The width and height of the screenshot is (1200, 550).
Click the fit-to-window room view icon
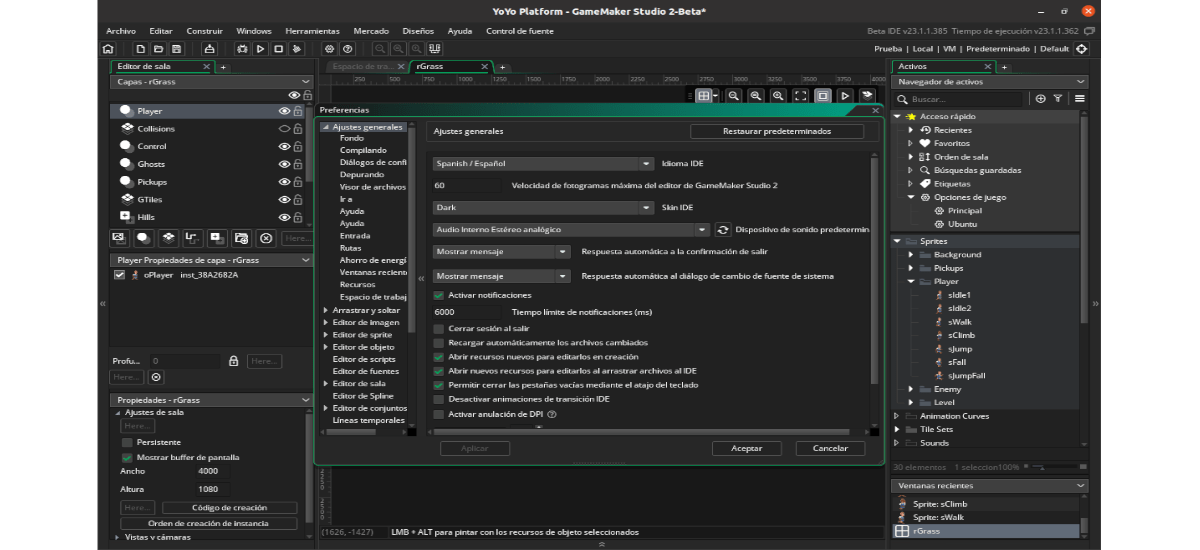[800, 96]
